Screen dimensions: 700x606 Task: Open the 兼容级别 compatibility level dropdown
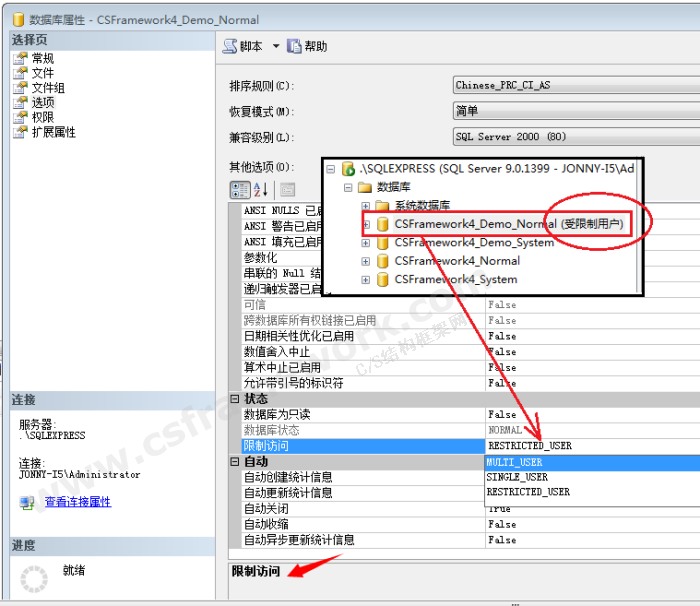(x=575, y=137)
